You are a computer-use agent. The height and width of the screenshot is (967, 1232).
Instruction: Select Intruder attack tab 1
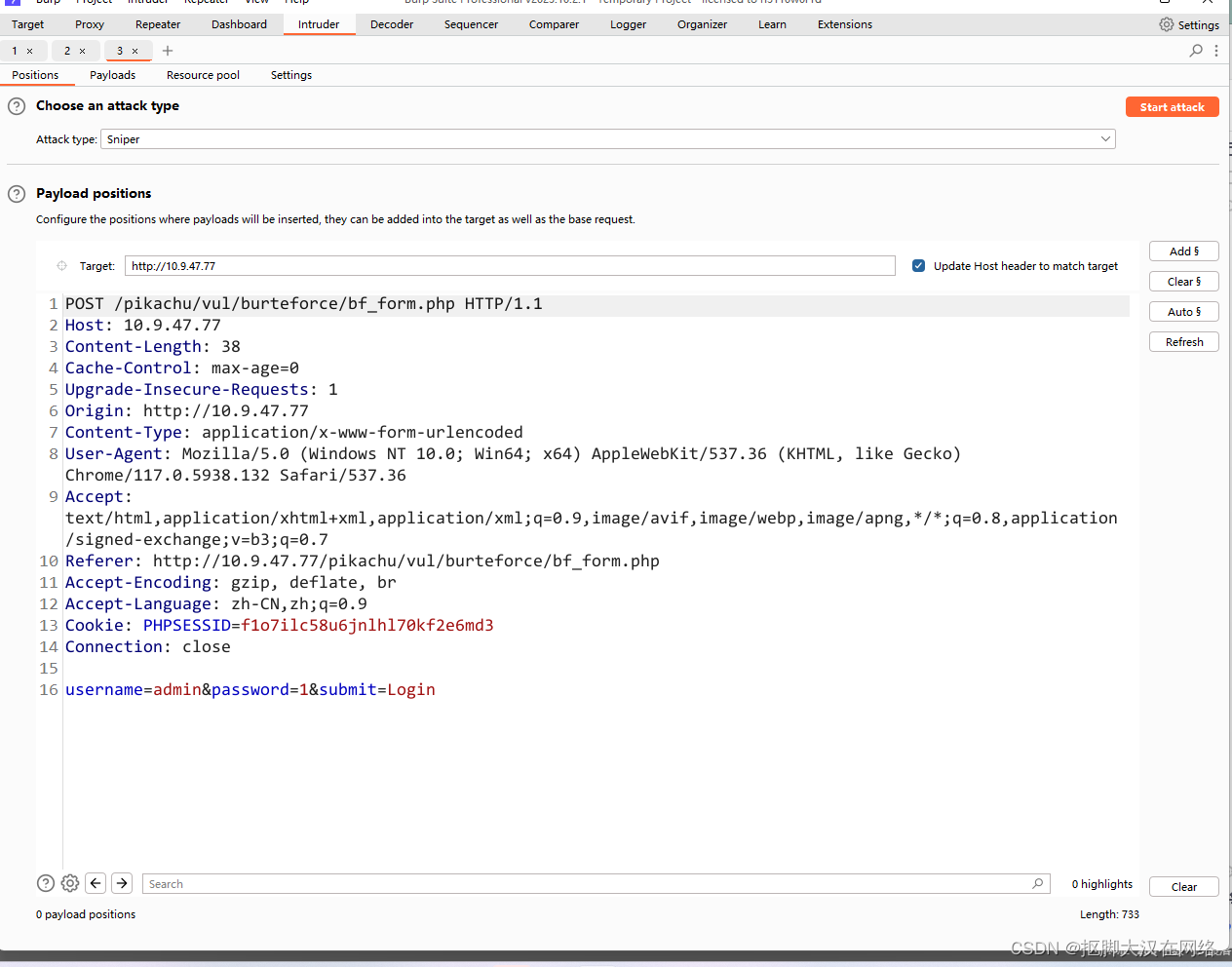[15, 51]
